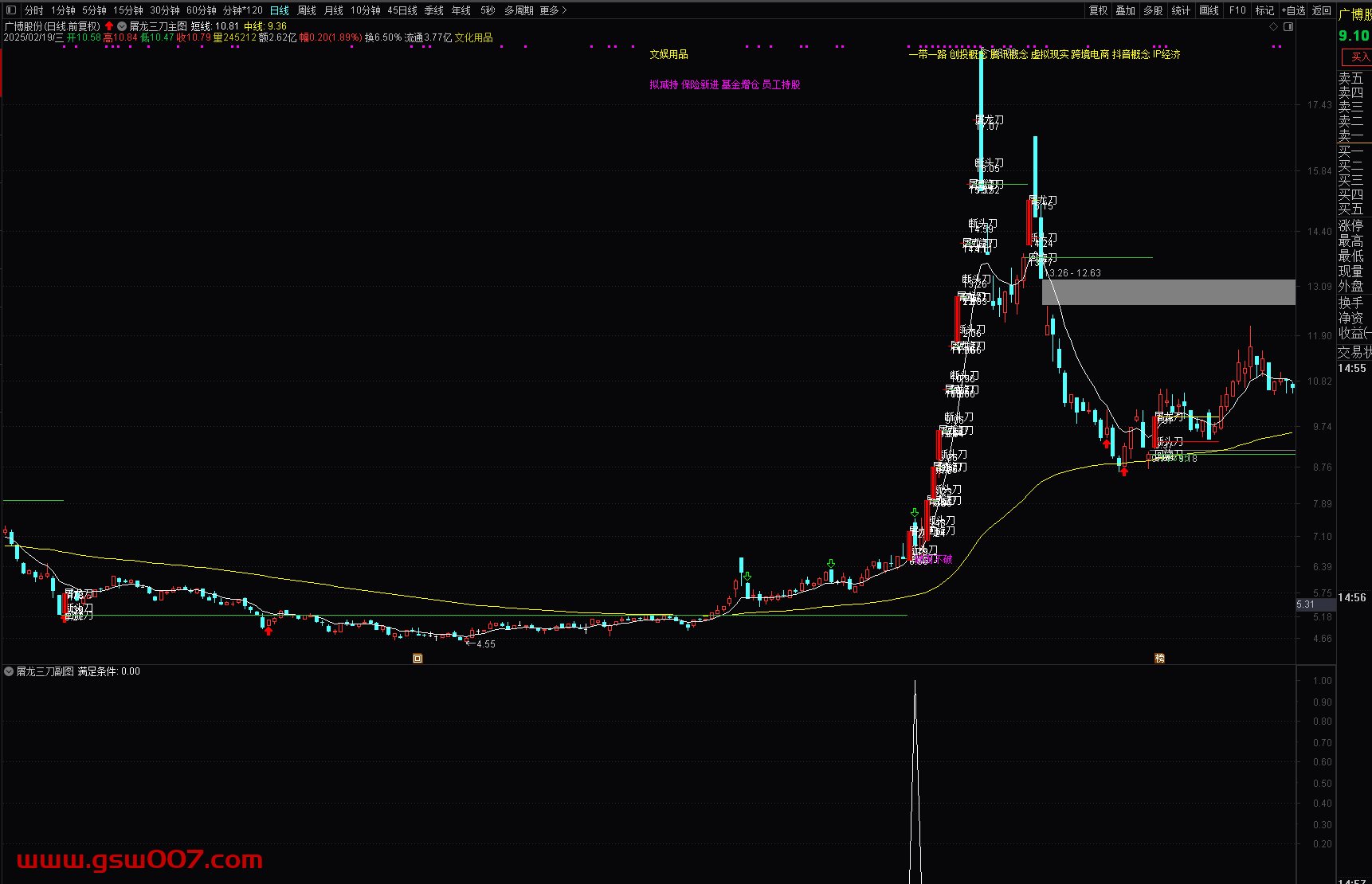1372x884 pixels.
Task: Click the orange square event marker on timeline
Action: click(x=417, y=658)
